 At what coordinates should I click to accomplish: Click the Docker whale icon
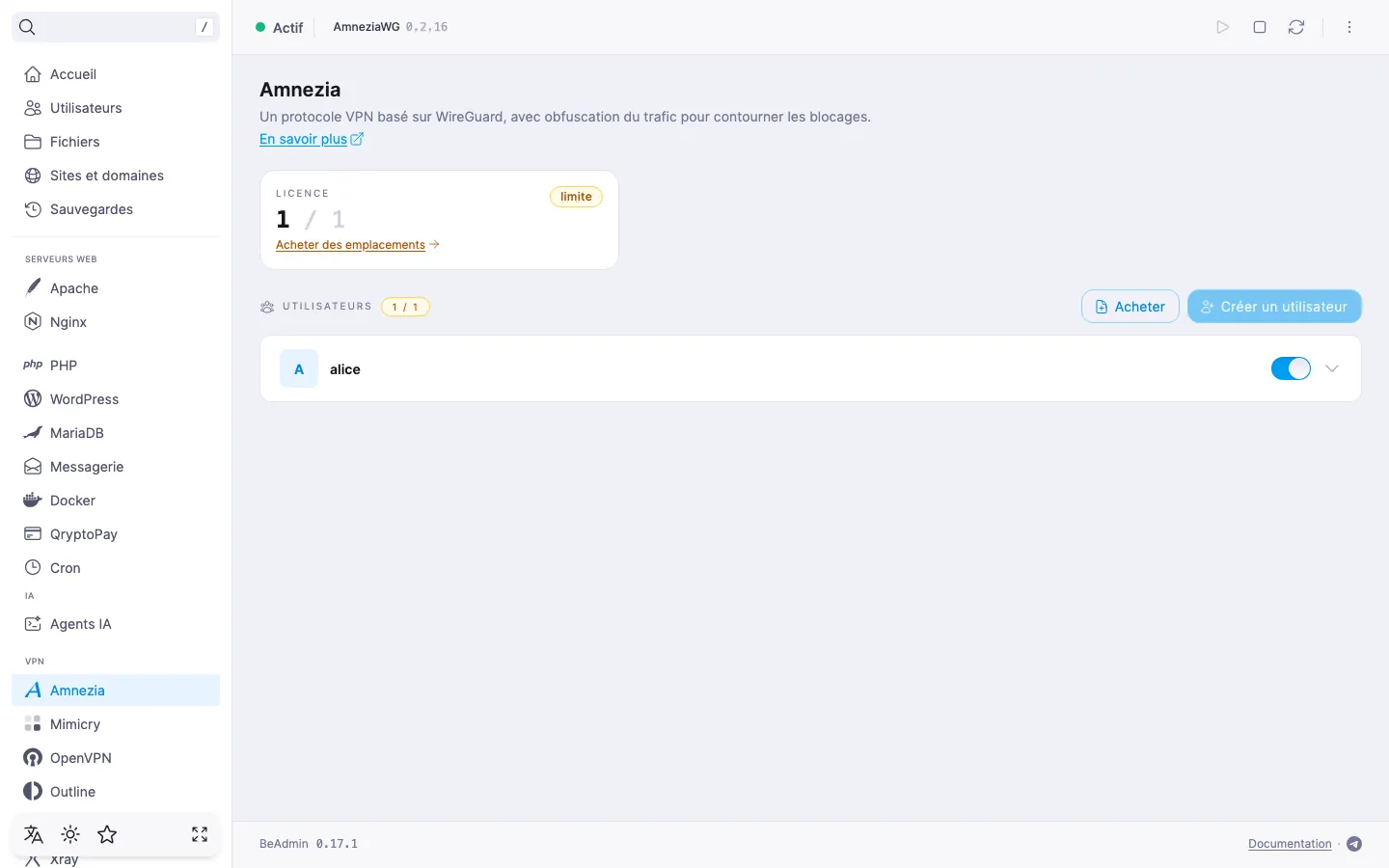(33, 500)
